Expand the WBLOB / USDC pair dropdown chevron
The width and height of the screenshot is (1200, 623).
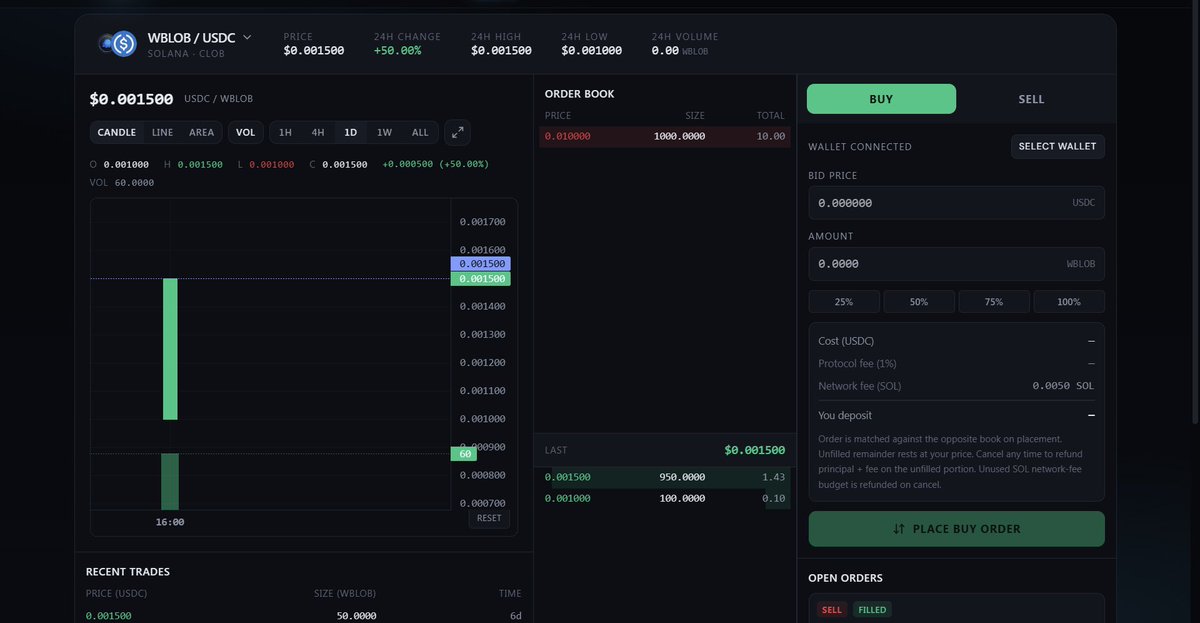pos(247,37)
